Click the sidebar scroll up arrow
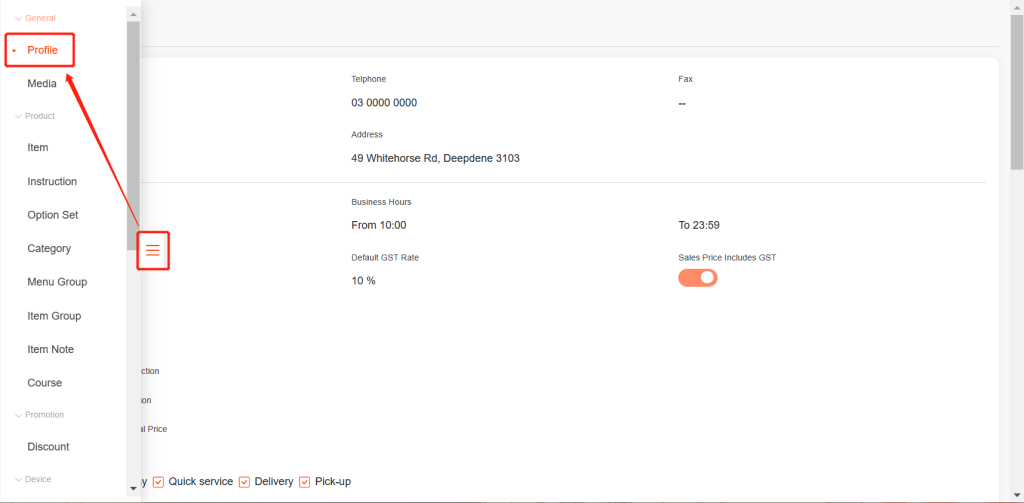1024x503 pixels. (x=134, y=14)
